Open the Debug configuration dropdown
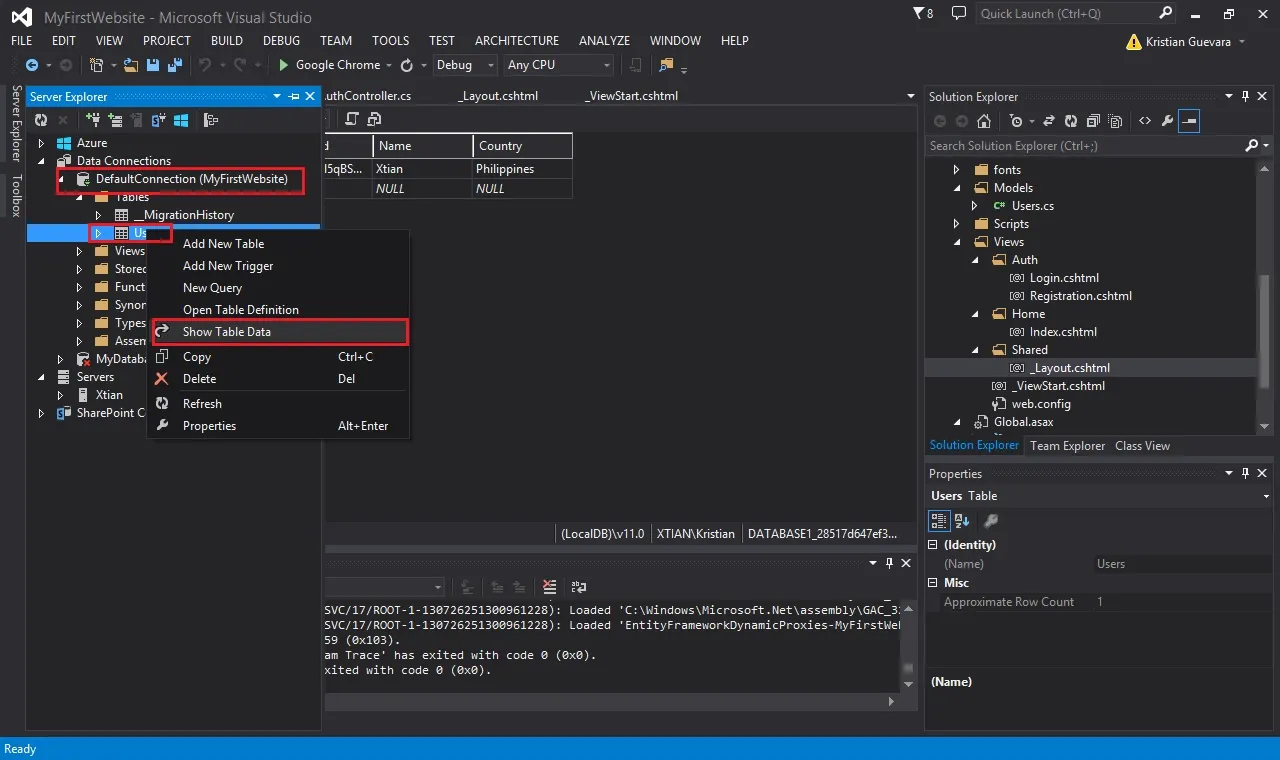The width and height of the screenshot is (1280, 760). coord(465,65)
